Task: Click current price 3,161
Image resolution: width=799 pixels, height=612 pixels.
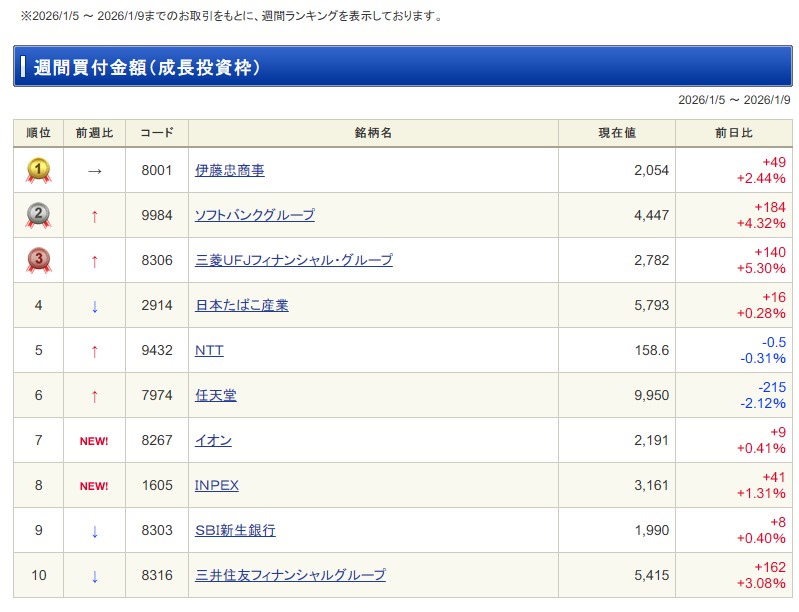Action: pyautogui.click(x=651, y=485)
